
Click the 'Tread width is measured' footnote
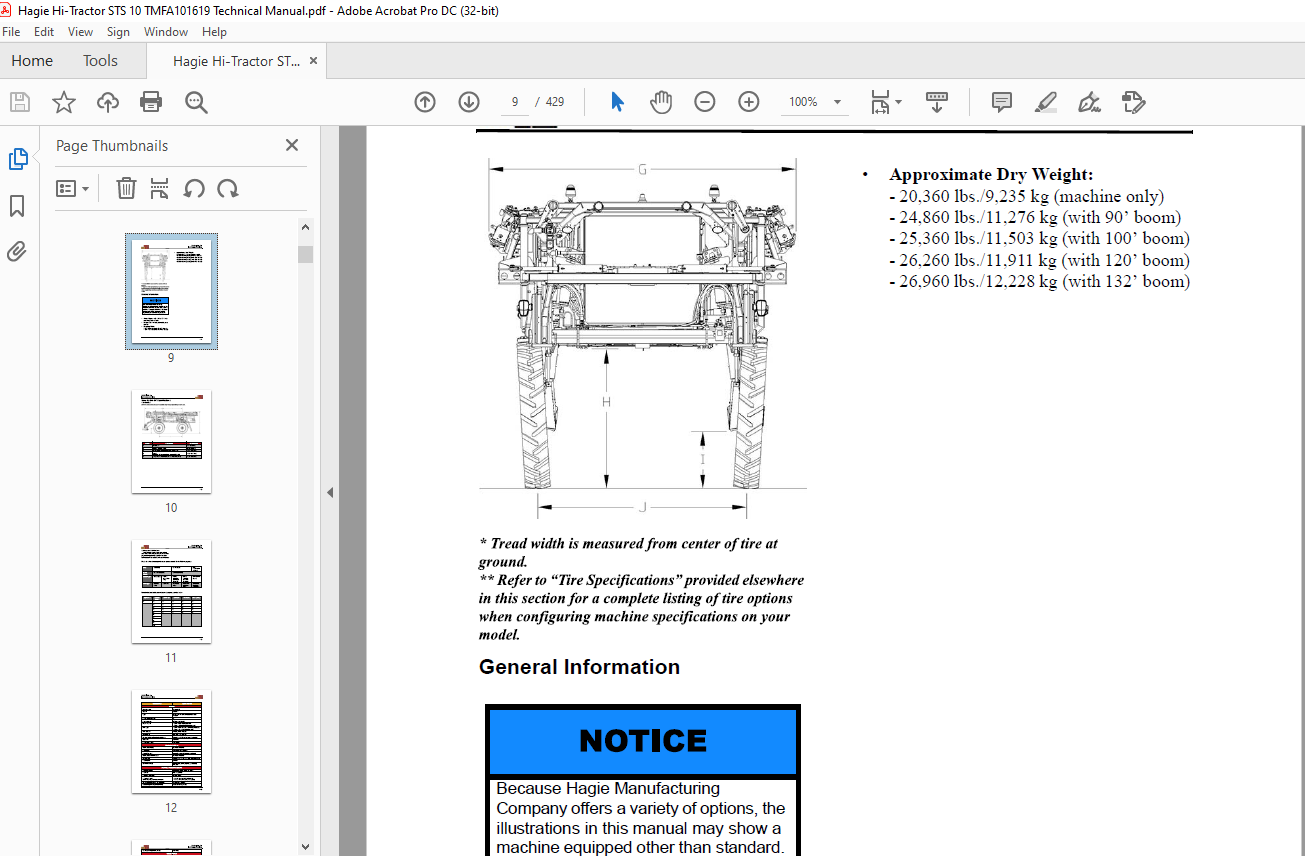point(628,552)
